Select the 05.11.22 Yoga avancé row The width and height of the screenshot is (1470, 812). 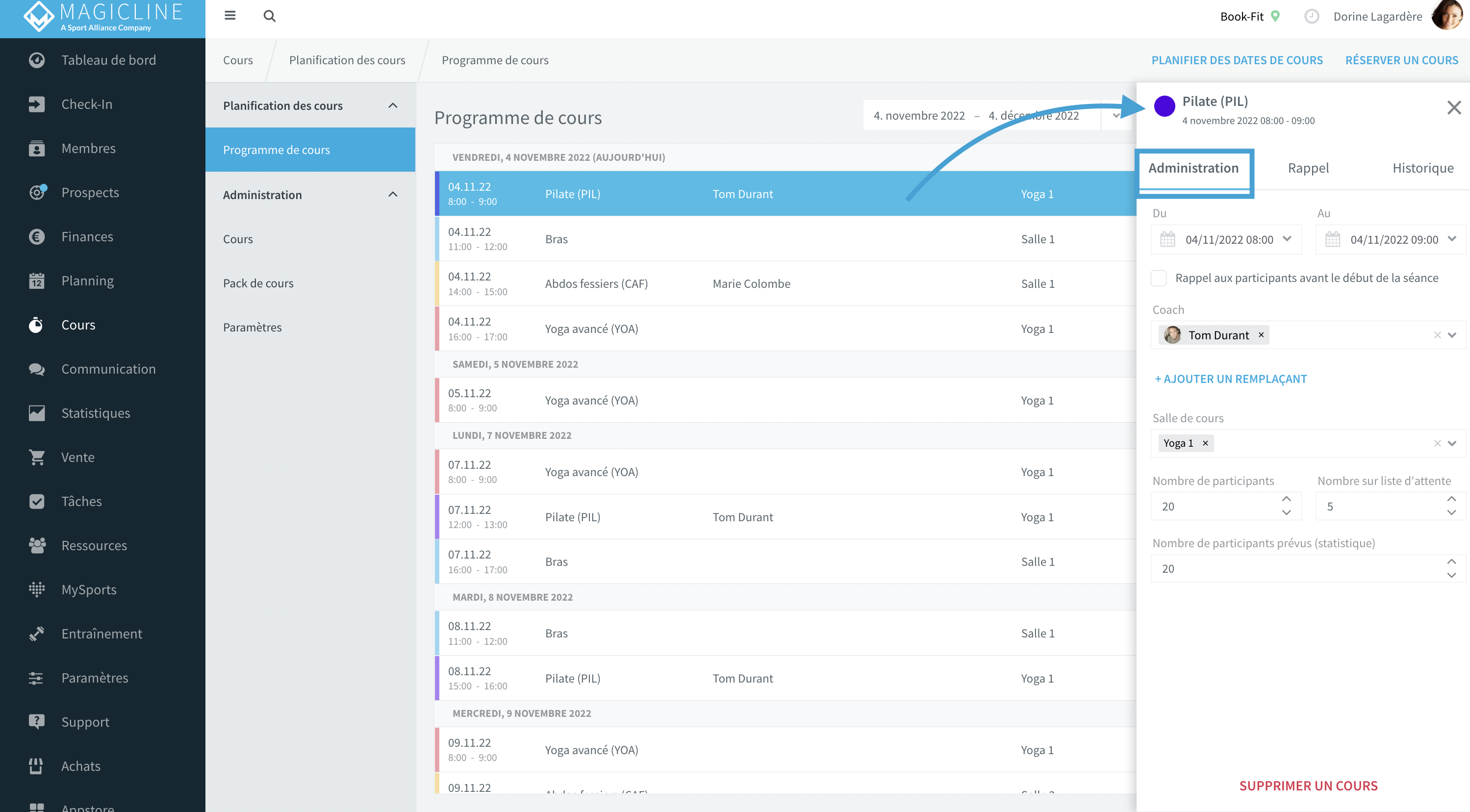coord(785,400)
